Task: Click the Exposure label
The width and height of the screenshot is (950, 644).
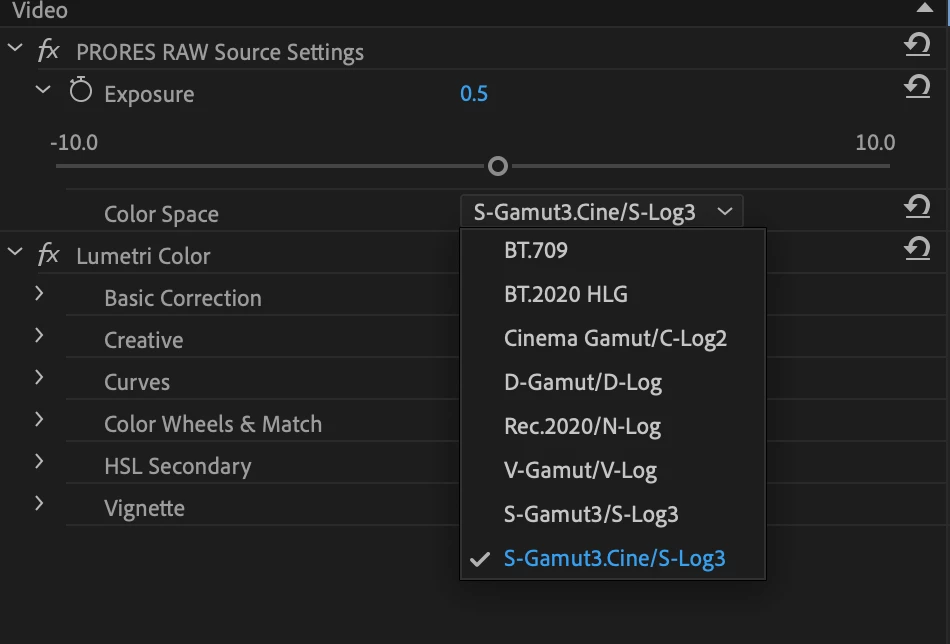Action: point(149,95)
